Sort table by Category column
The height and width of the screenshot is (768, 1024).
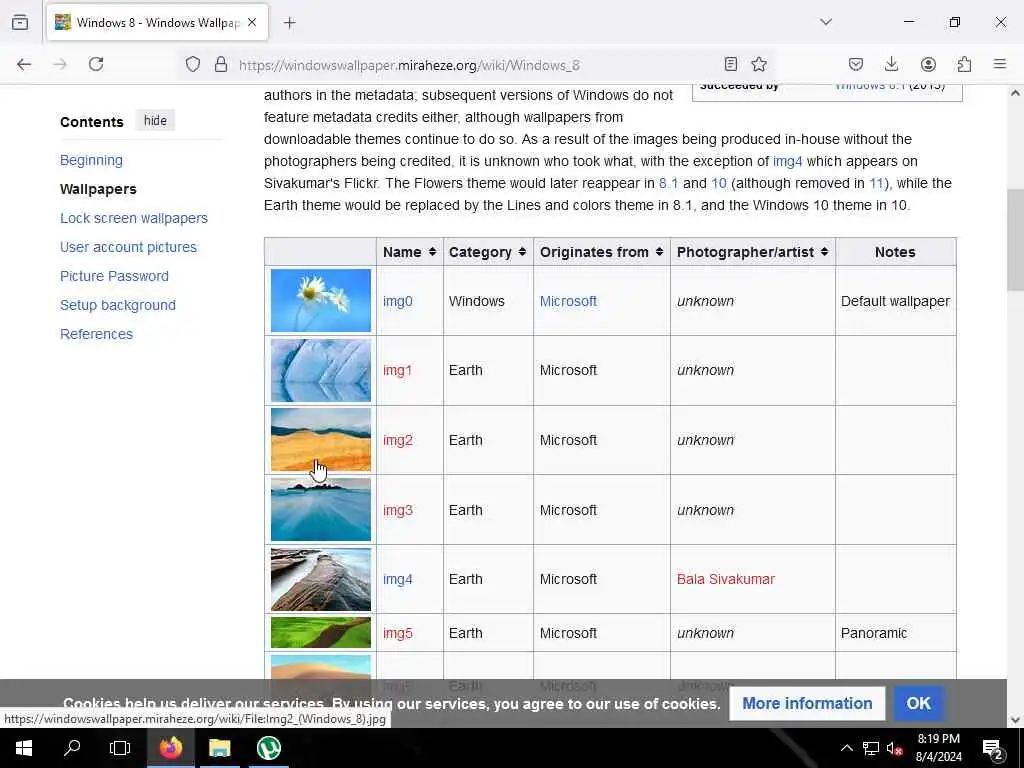coord(487,252)
